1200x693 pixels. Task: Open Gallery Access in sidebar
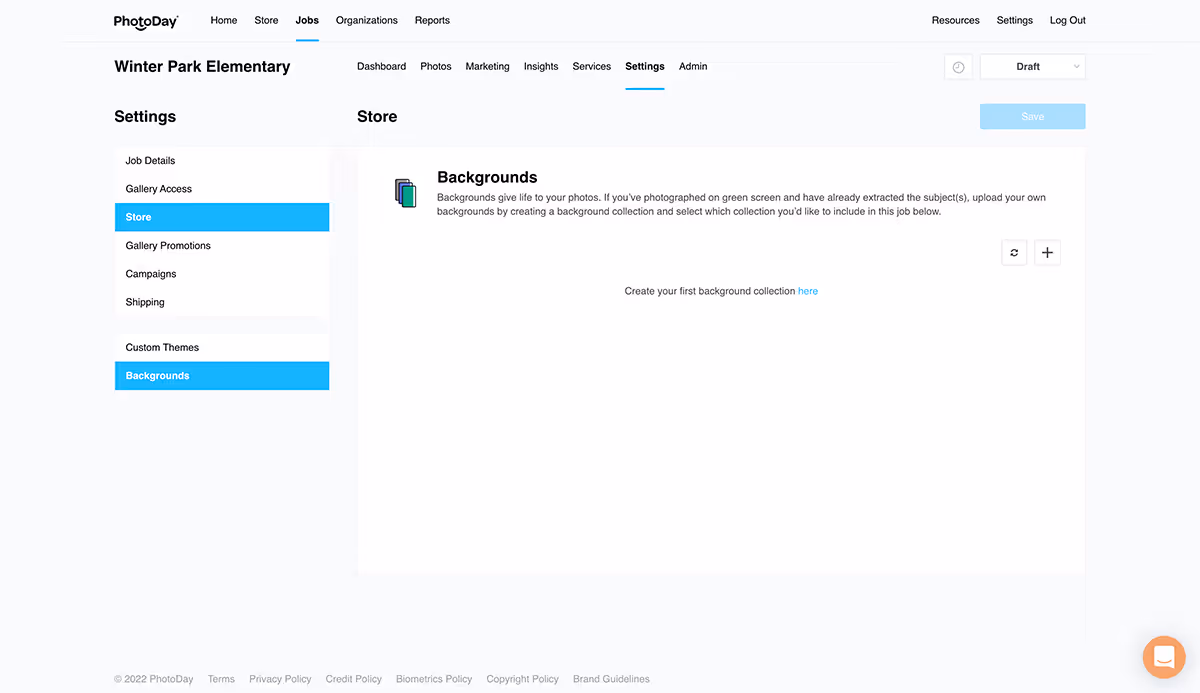coord(222,189)
